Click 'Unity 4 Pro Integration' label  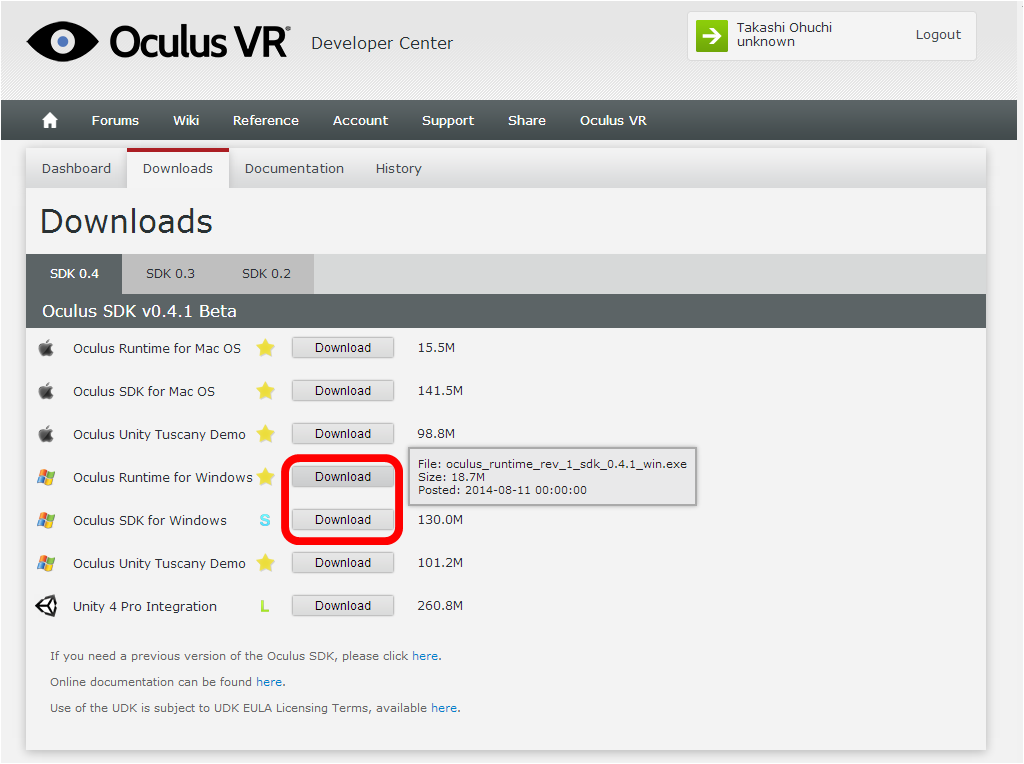click(x=144, y=607)
